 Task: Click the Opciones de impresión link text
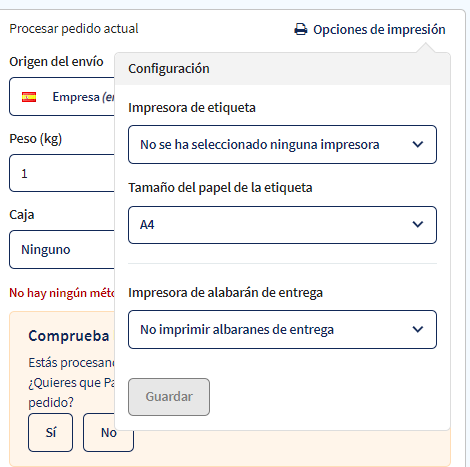pos(379,30)
